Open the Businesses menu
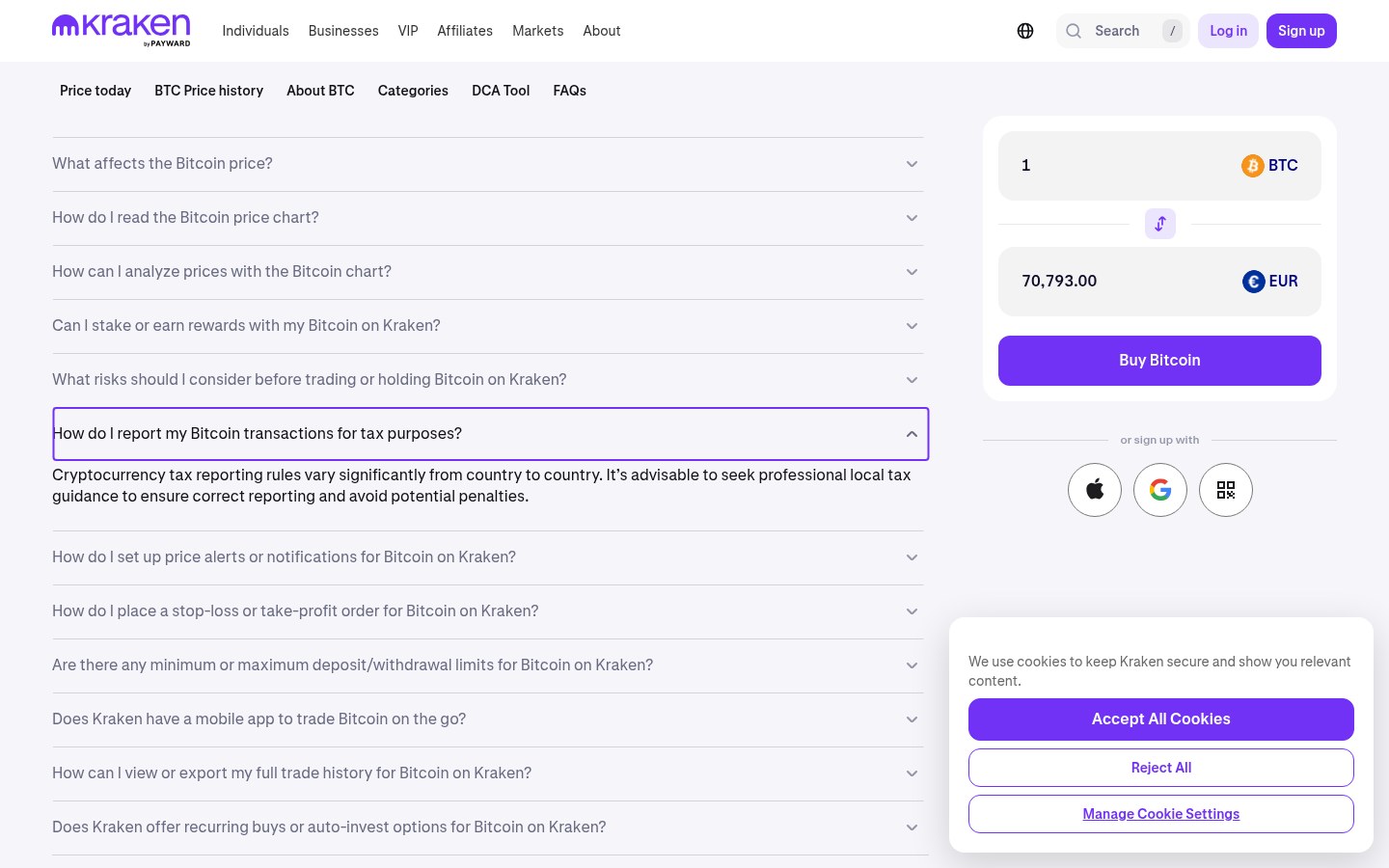The width and height of the screenshot is (1389, 868). 343,31
